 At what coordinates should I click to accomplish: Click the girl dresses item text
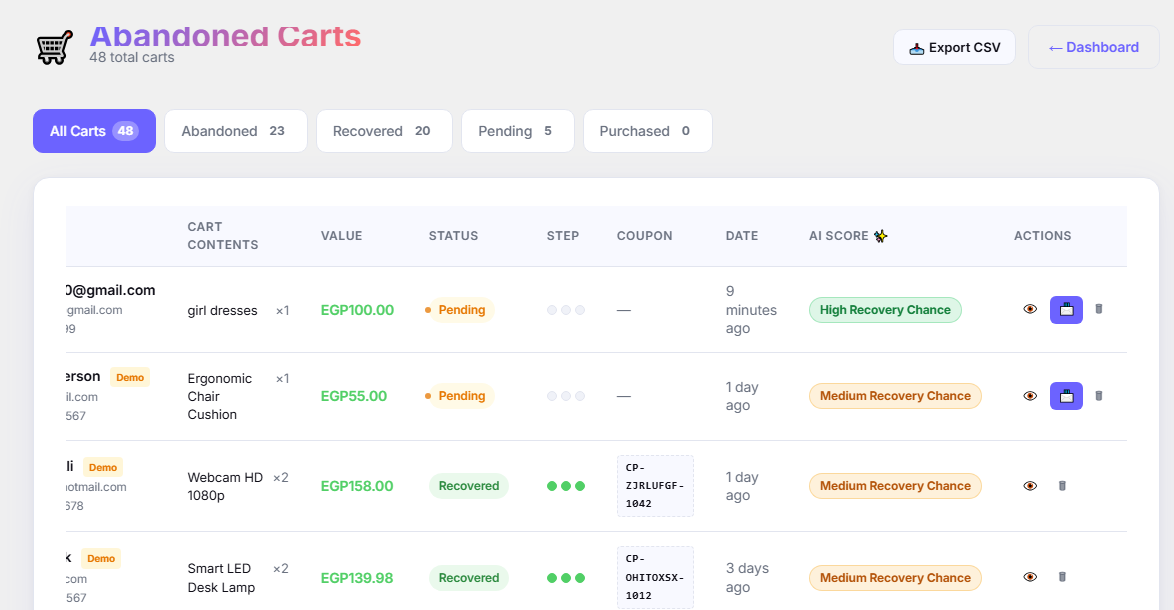tap(222, 311)
